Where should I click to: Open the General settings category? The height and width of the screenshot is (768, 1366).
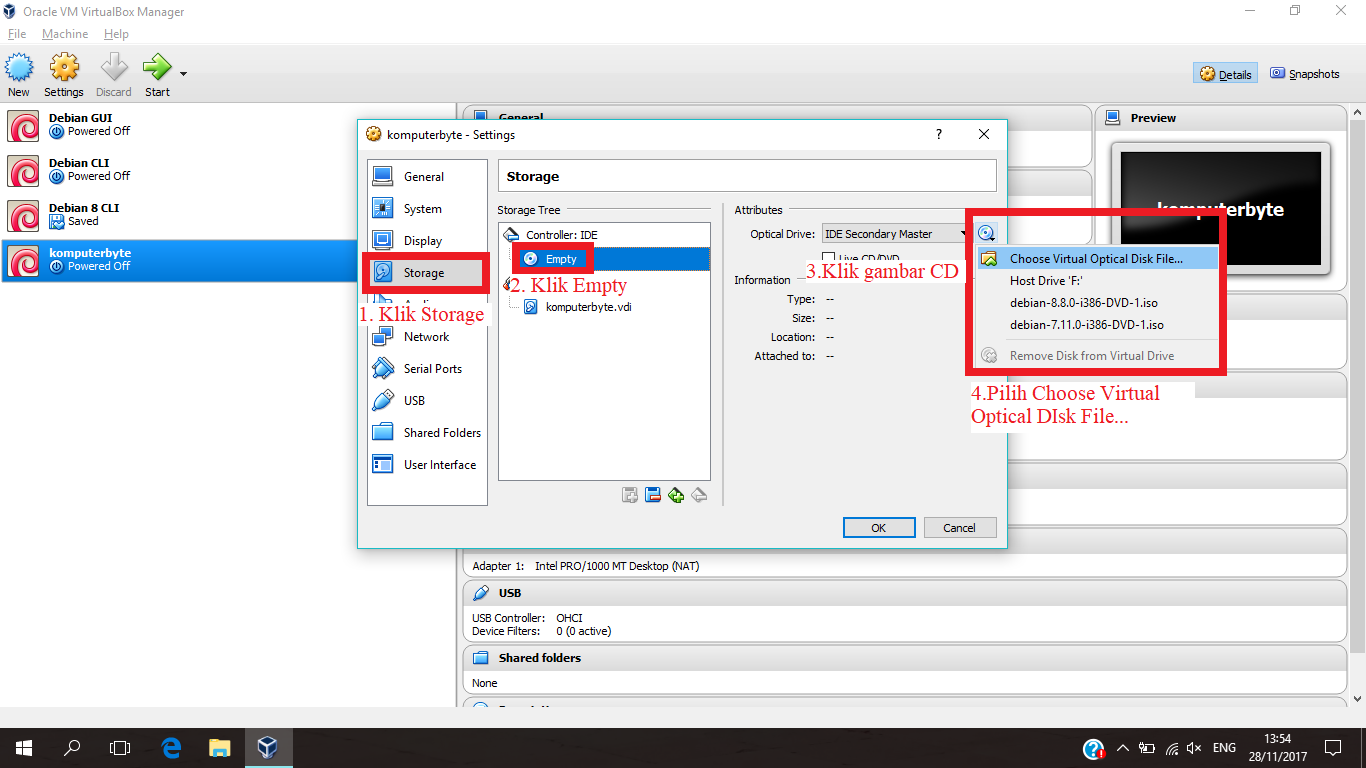point(427,177)
